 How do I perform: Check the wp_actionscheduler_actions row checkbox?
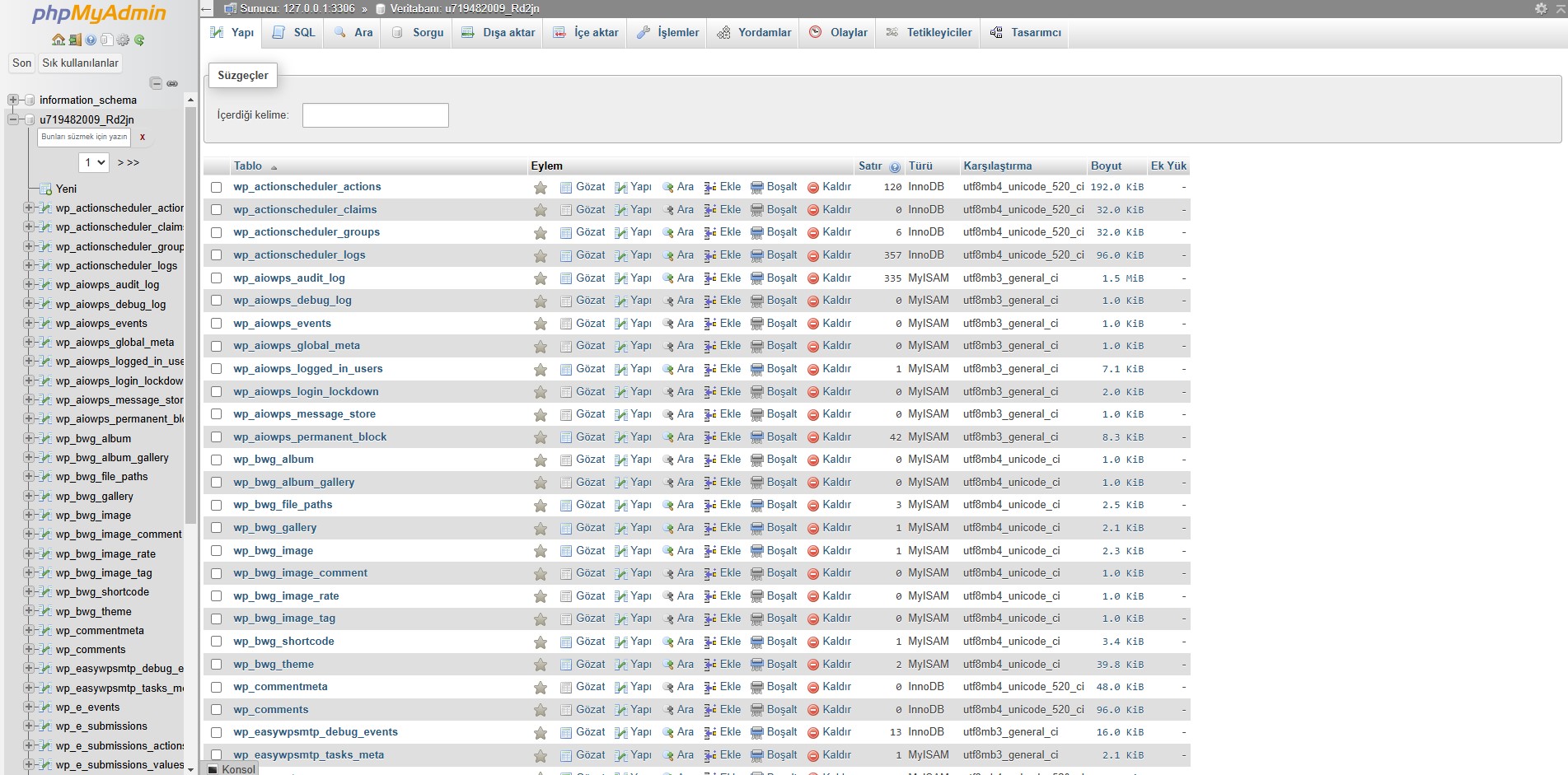[x=216, y=187]
